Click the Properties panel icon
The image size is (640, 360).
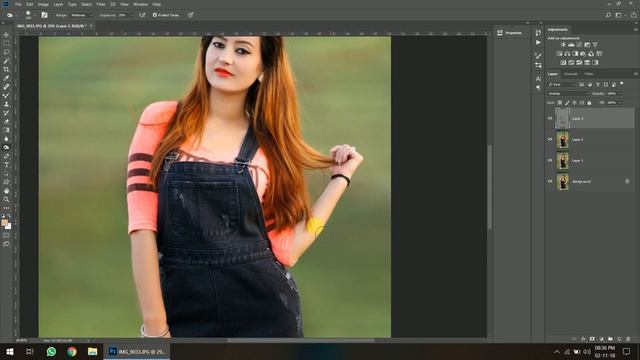(x=500, y=33)
